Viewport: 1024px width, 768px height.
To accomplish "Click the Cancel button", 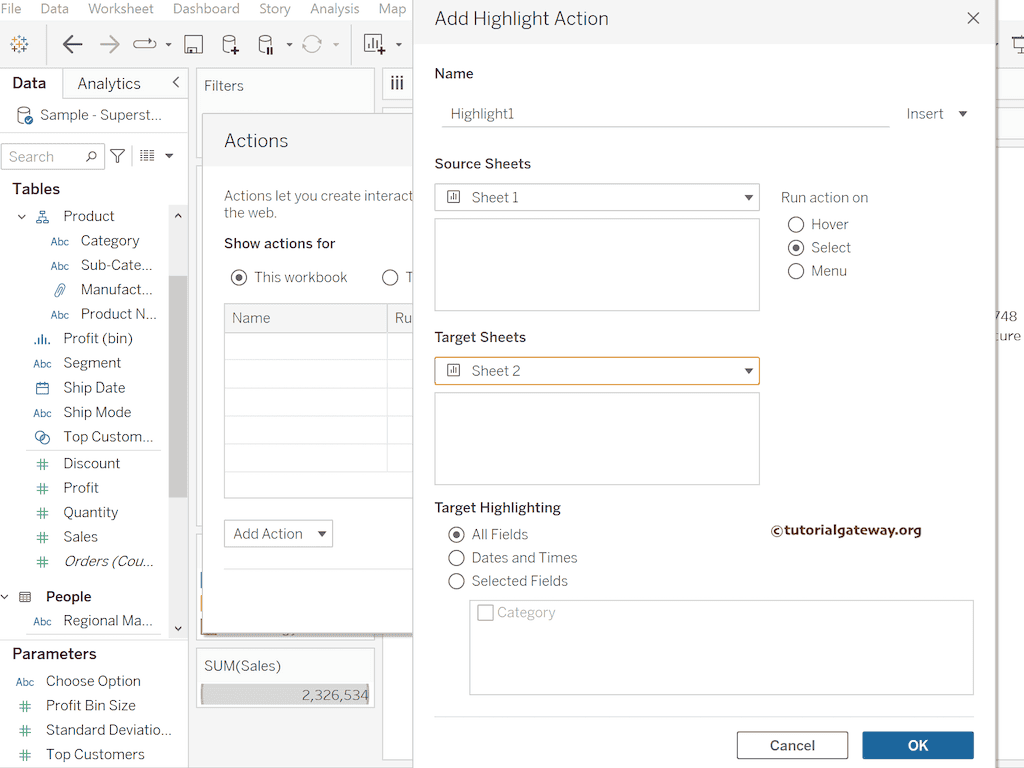I will click(792, 745).
